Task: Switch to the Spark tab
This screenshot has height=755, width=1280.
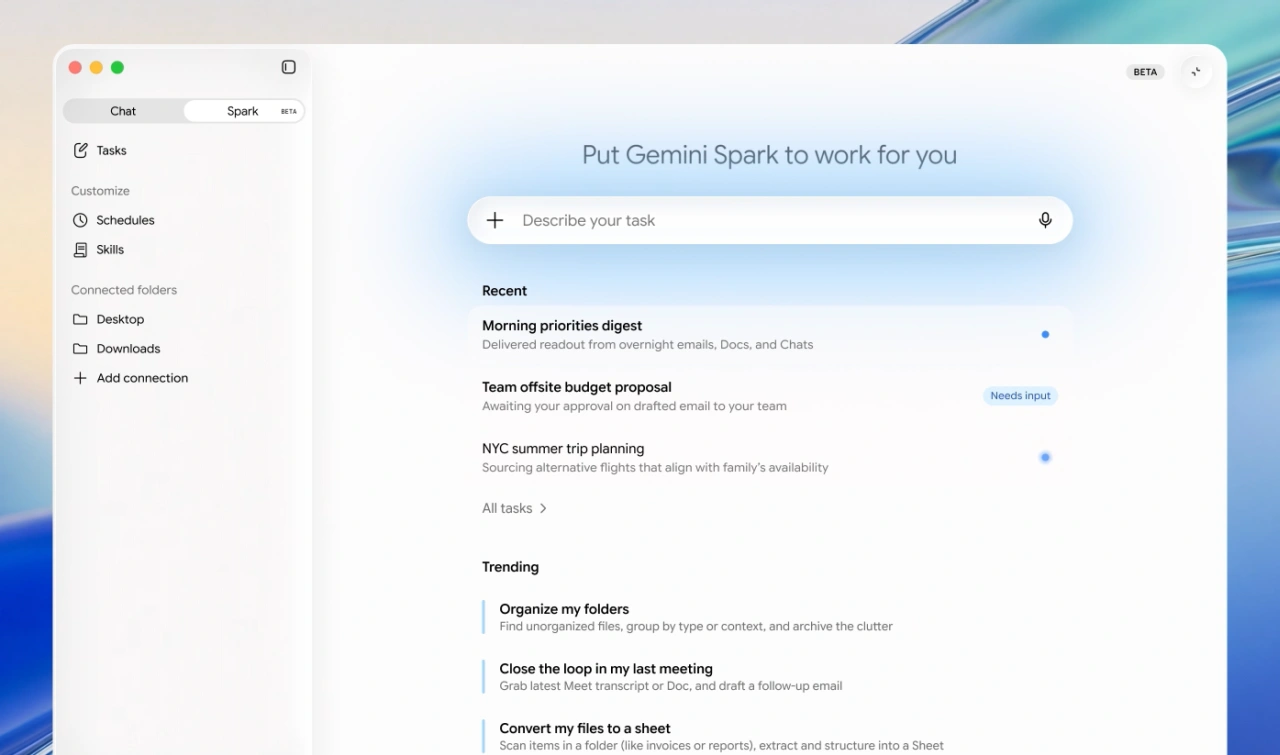Action: pos(244,111)
